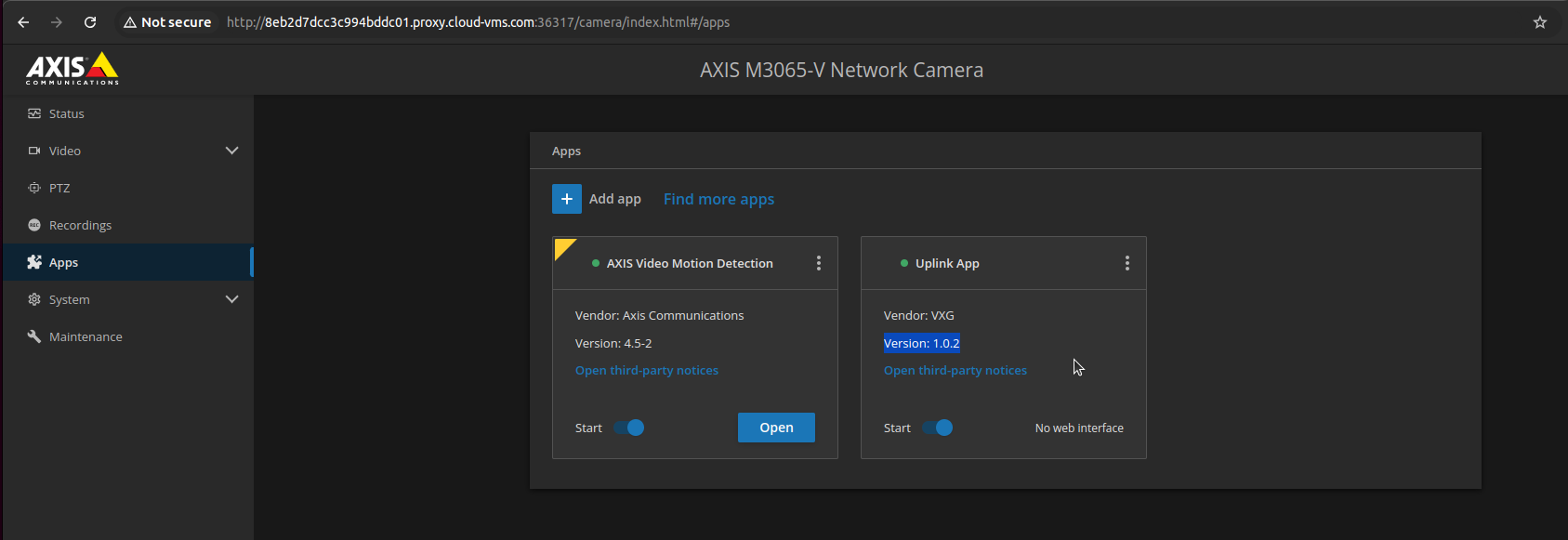Open Uplink App three-dot options menu
This screenshot has height=540, width=1568.
[x=1127, y=263]
